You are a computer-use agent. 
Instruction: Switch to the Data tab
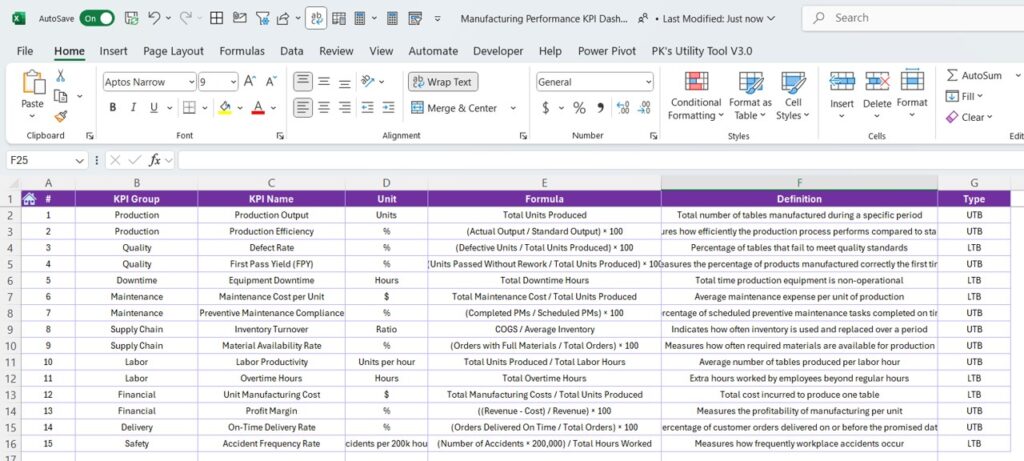[292, 51]
